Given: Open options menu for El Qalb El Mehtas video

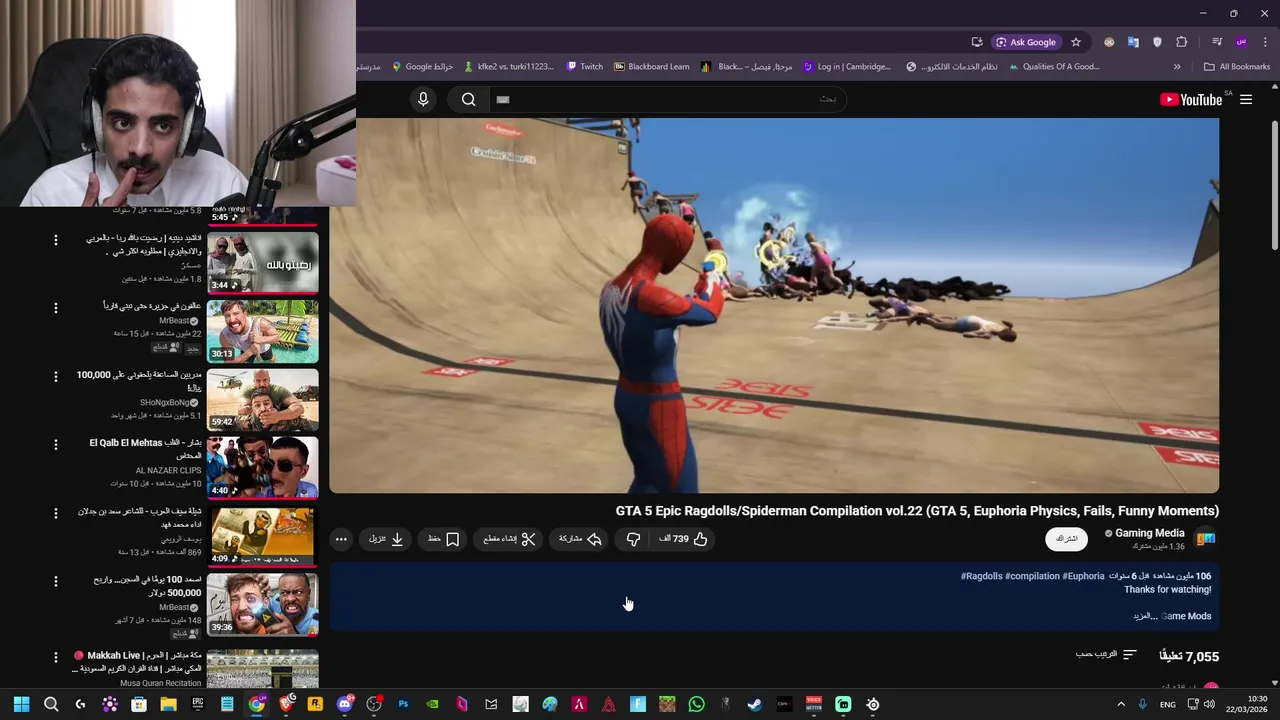Looking at the screenshot, I should [x=56, y=444].
